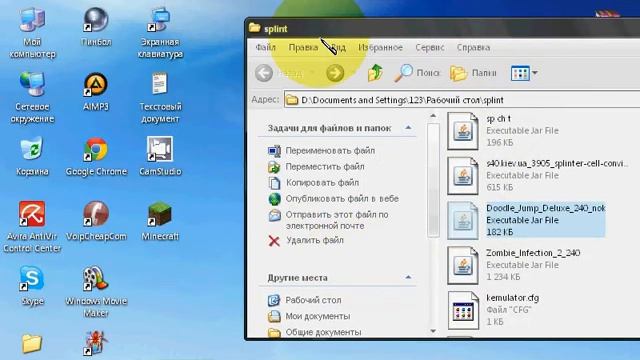This screenshot has width=640, height=360.
Task: Open the Файл menu
Action: (x=266, y=47)
